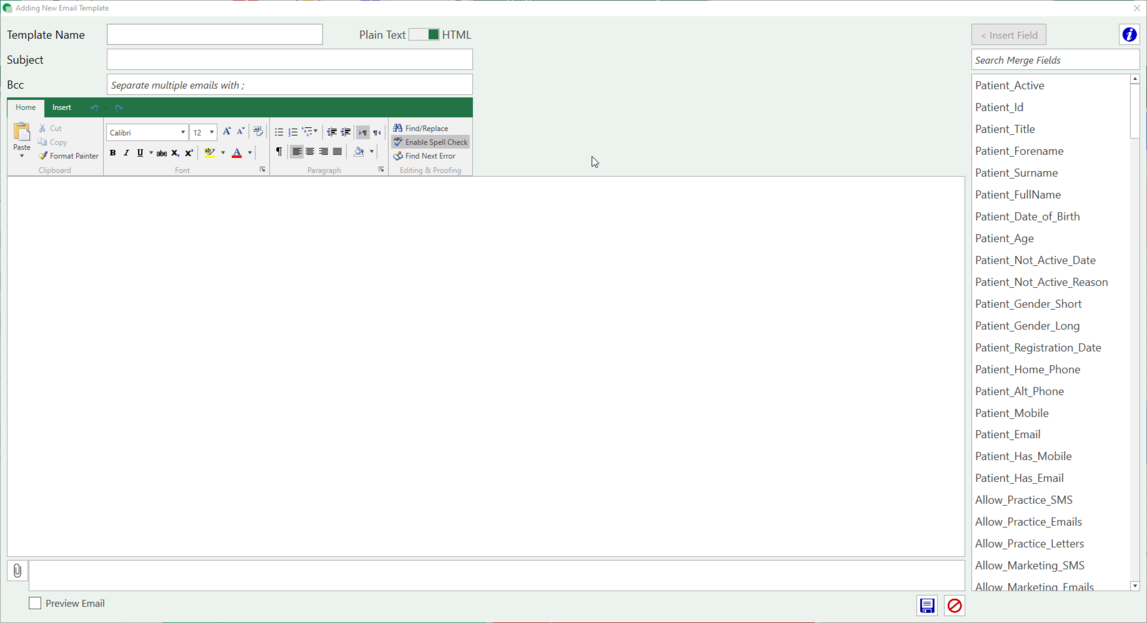The height and width of the screenshot is (623, 1147).
Task: Apply yellow text highlighting
Action: point(209,152)
